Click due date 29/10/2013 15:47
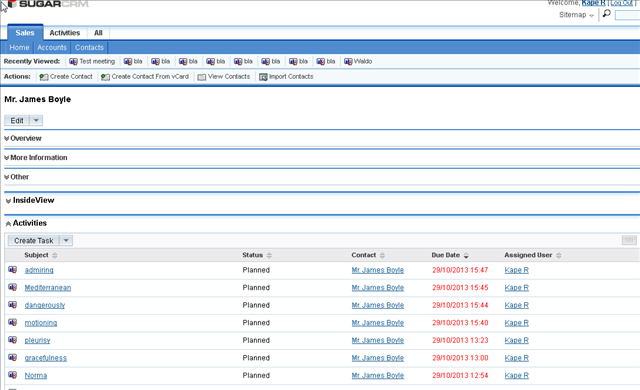The height and width of the screenshot is (390, 640). point(460,270)
